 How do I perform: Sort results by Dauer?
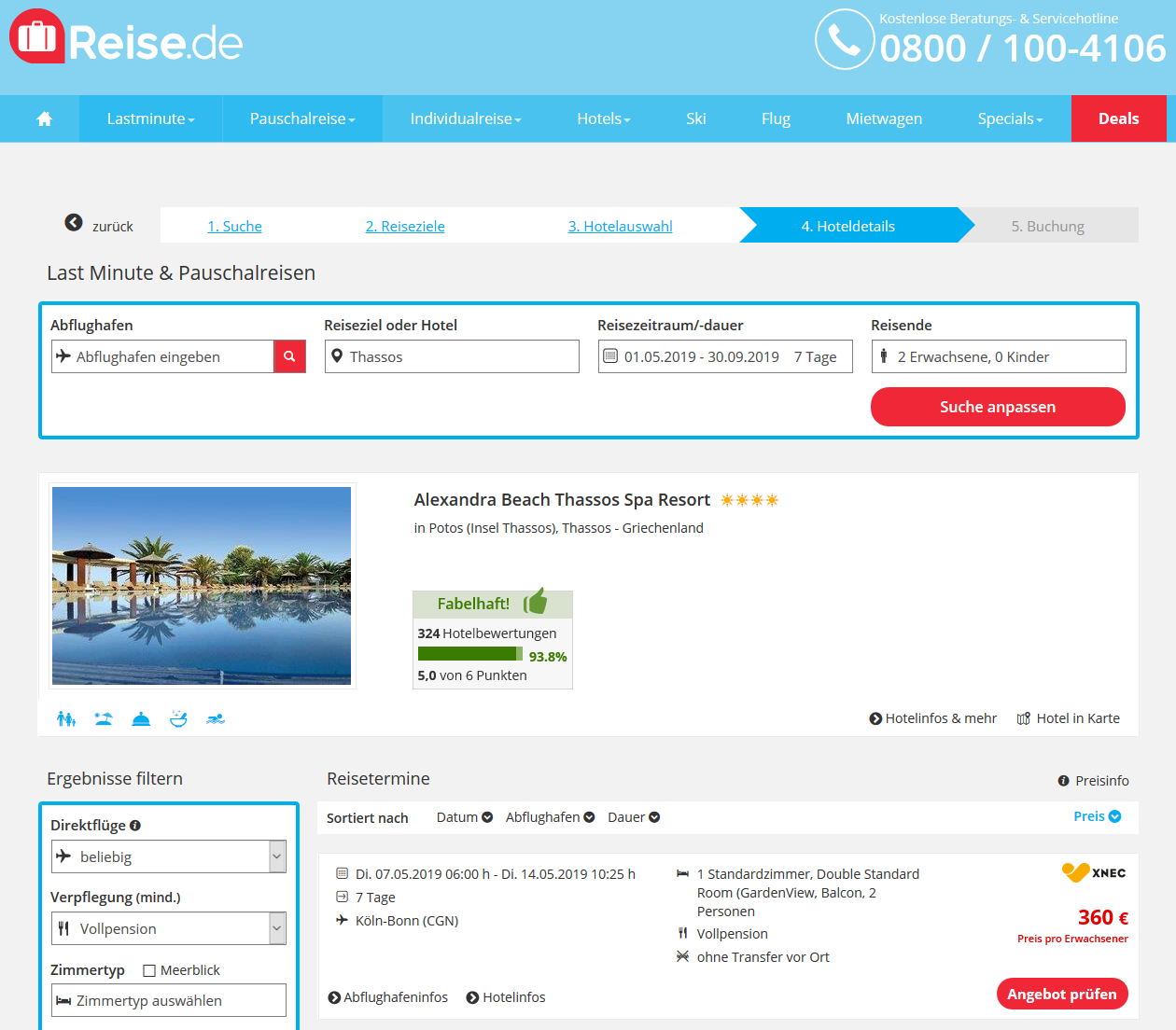click(634, 817)
